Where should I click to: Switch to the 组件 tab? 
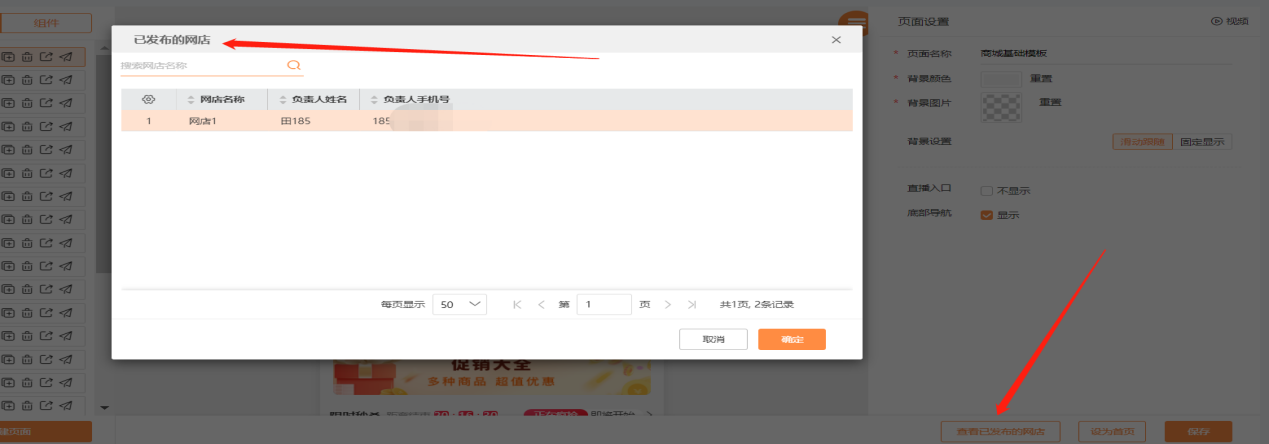pyautogui.click(x=46, y=22)
